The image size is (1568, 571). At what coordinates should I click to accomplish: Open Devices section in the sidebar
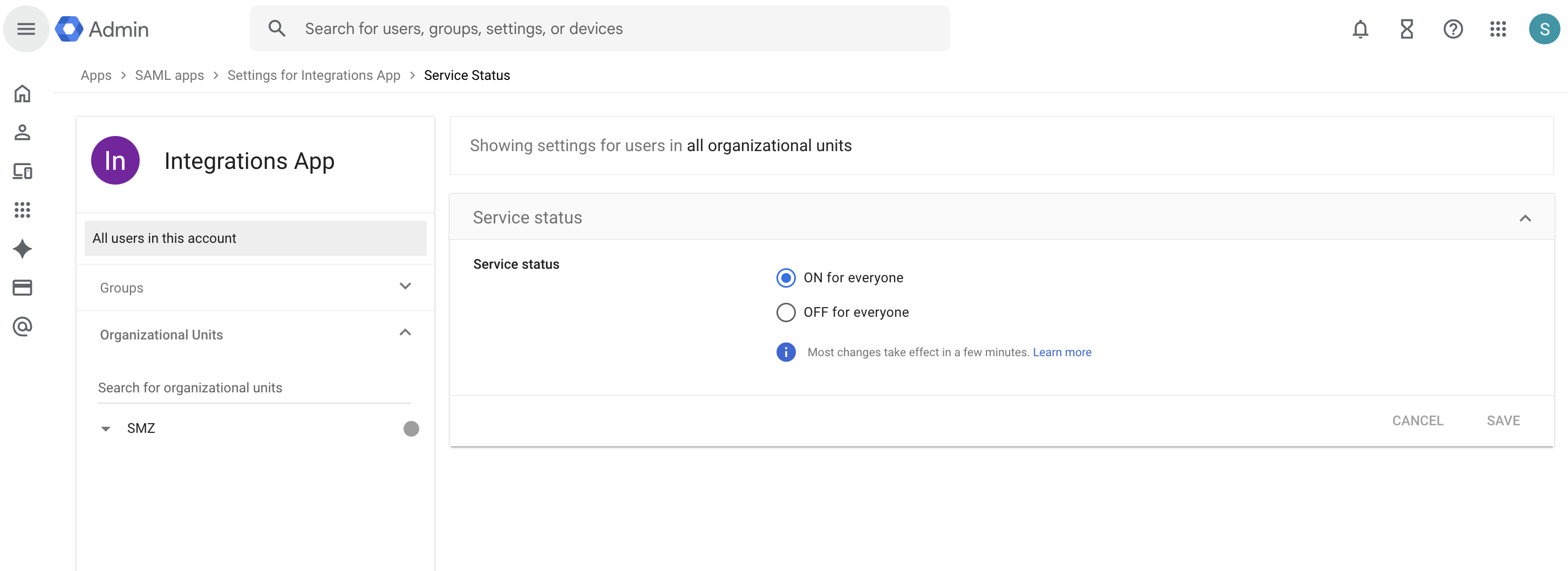pos(23,171)
